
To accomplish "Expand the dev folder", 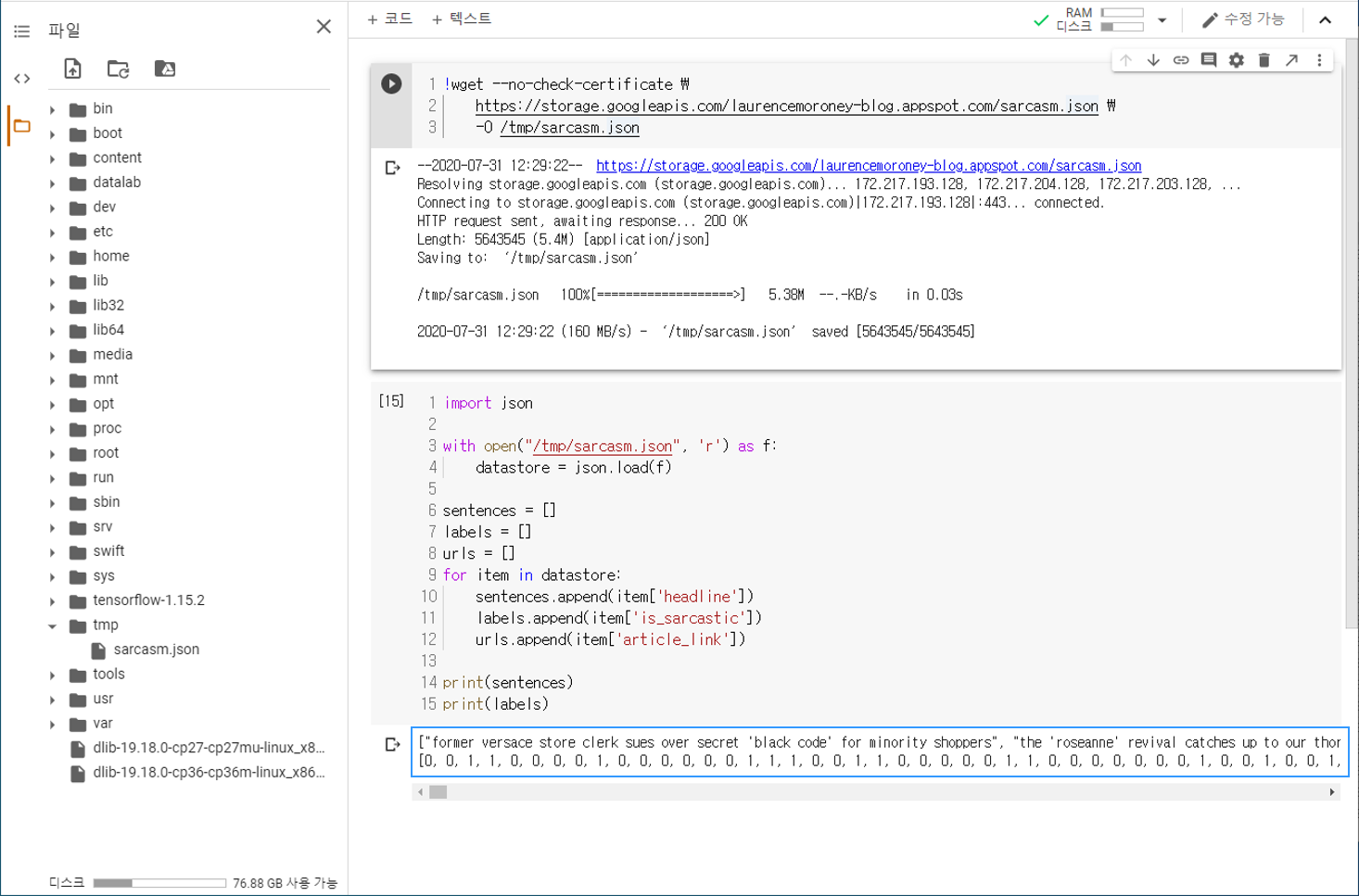I will coord(53,208).
